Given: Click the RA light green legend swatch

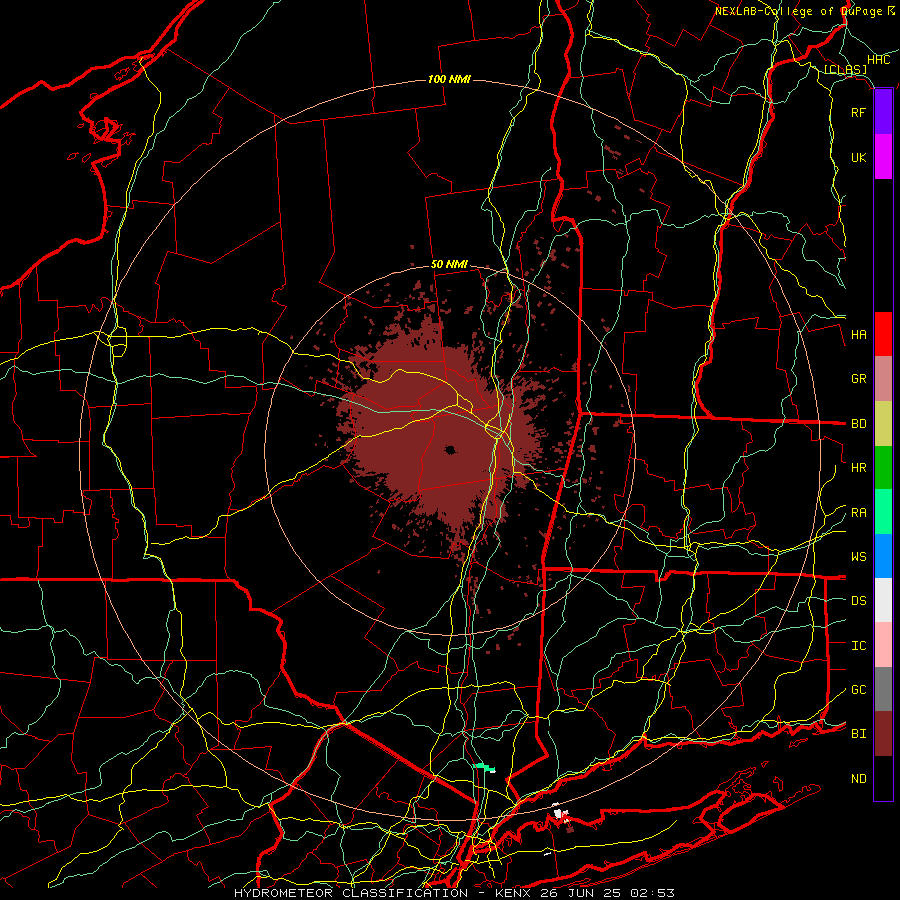Looking at the screenshot, I should 883,512.
